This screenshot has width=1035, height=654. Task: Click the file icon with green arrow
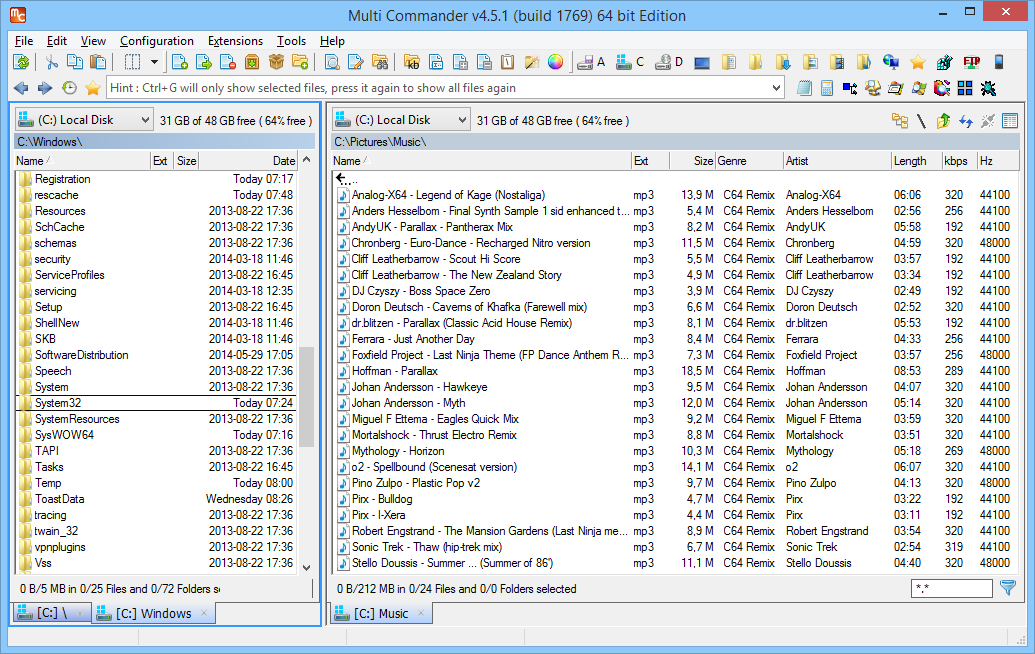pos(204,62)
